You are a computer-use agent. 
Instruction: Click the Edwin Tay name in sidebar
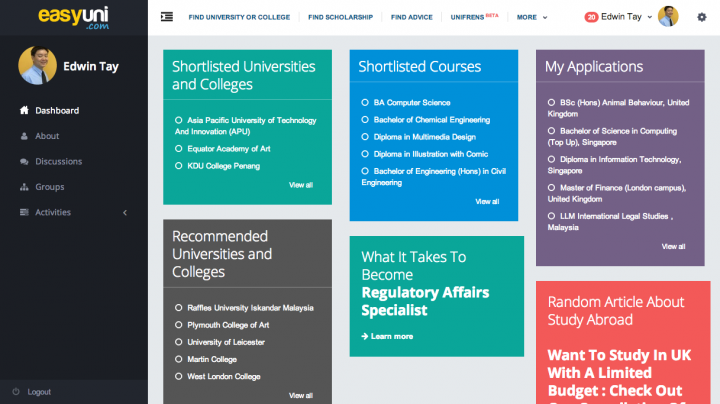91,67
